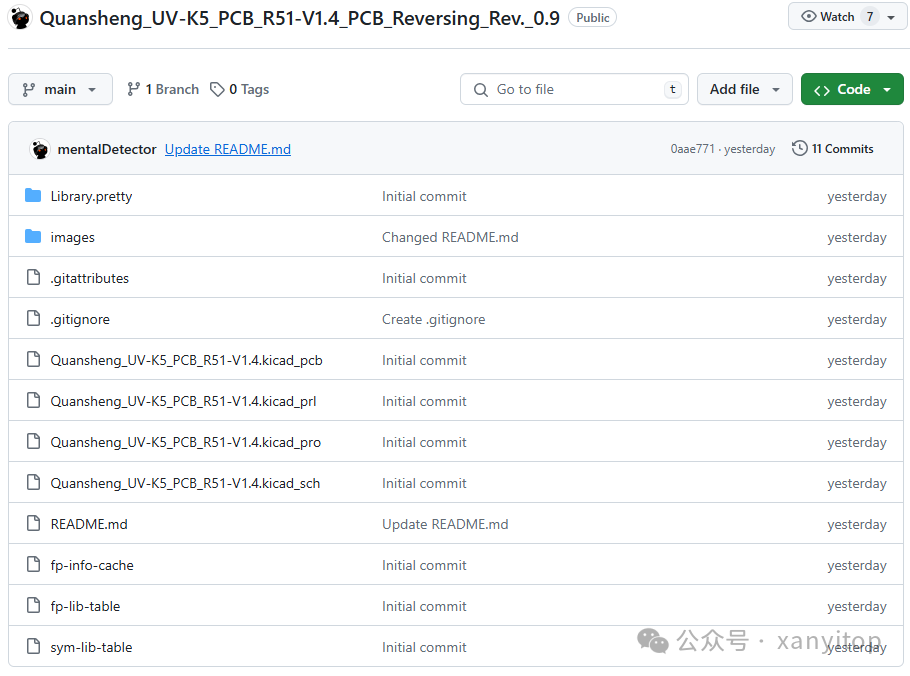Click the images folder icon
This screenshot has width=910, height=676.
click(33, 237)
